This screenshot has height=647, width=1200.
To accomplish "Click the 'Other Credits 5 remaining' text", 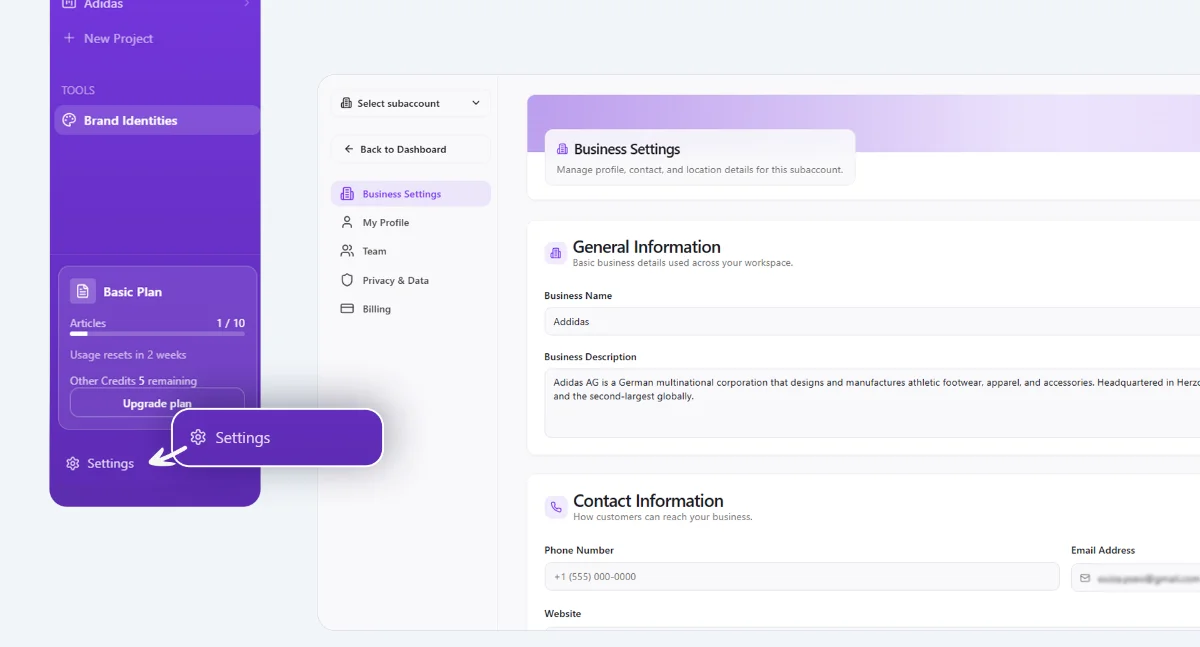I will [133, 381].
